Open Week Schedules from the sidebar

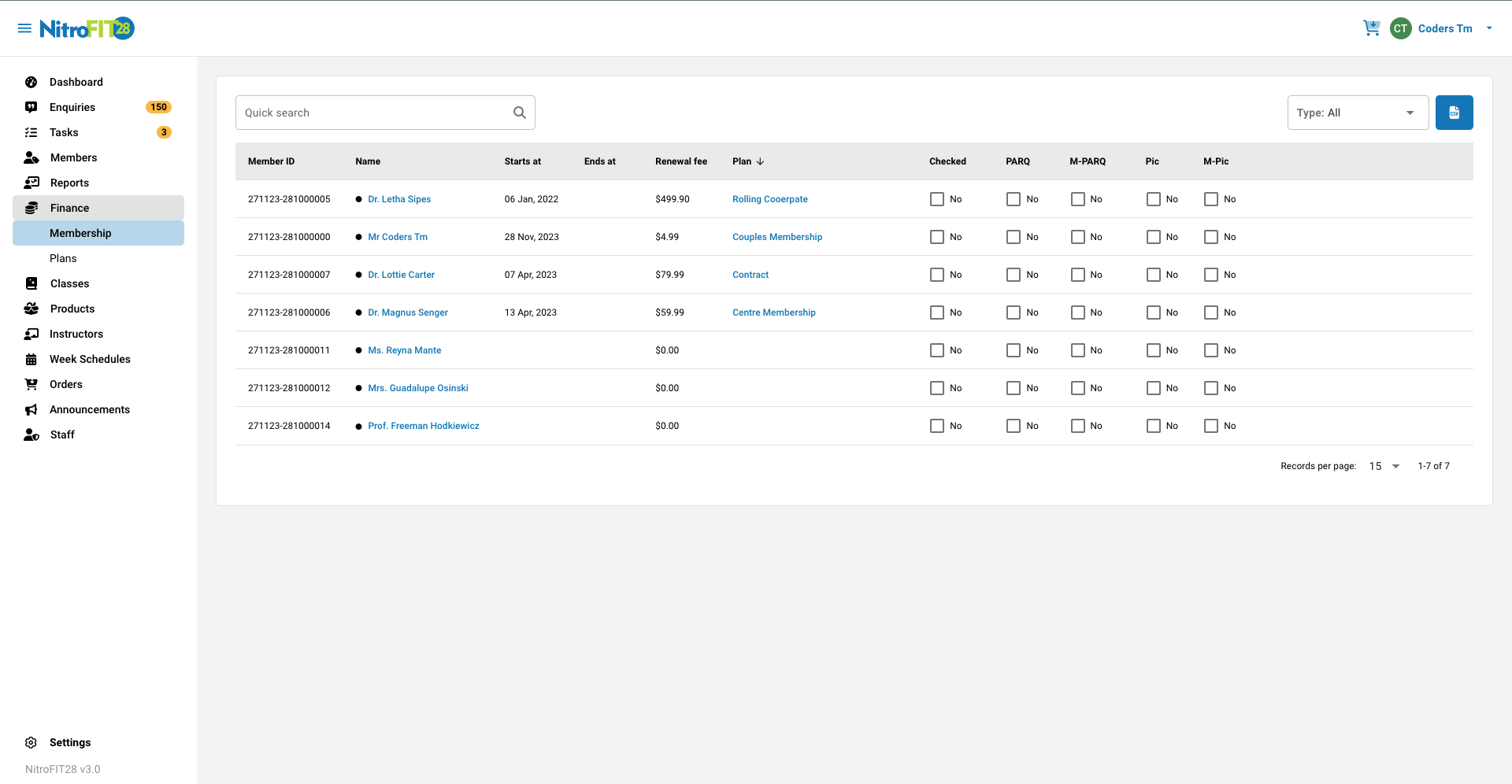(90, 359)
